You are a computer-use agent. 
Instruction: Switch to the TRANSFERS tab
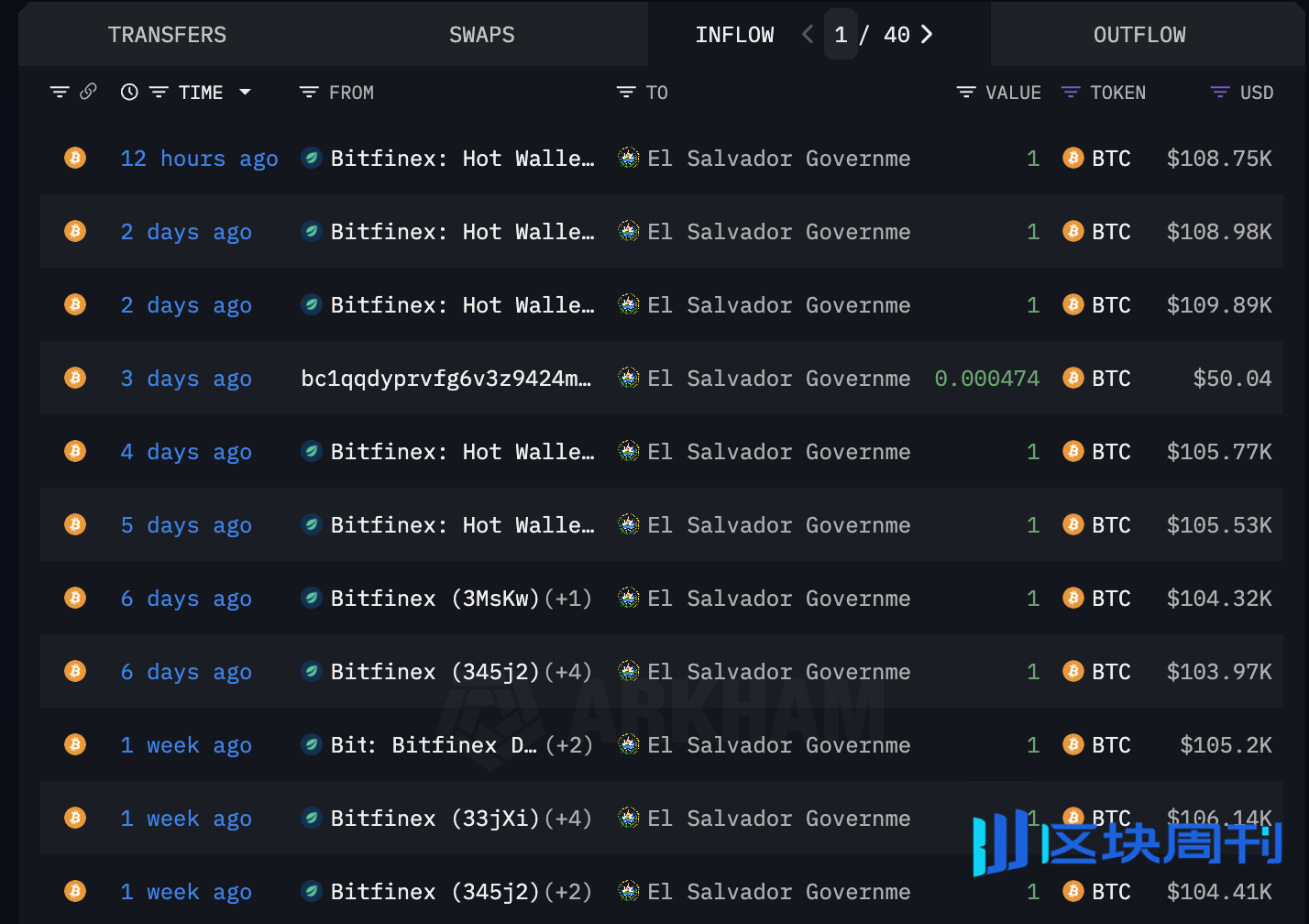click(x=167, y=35)
